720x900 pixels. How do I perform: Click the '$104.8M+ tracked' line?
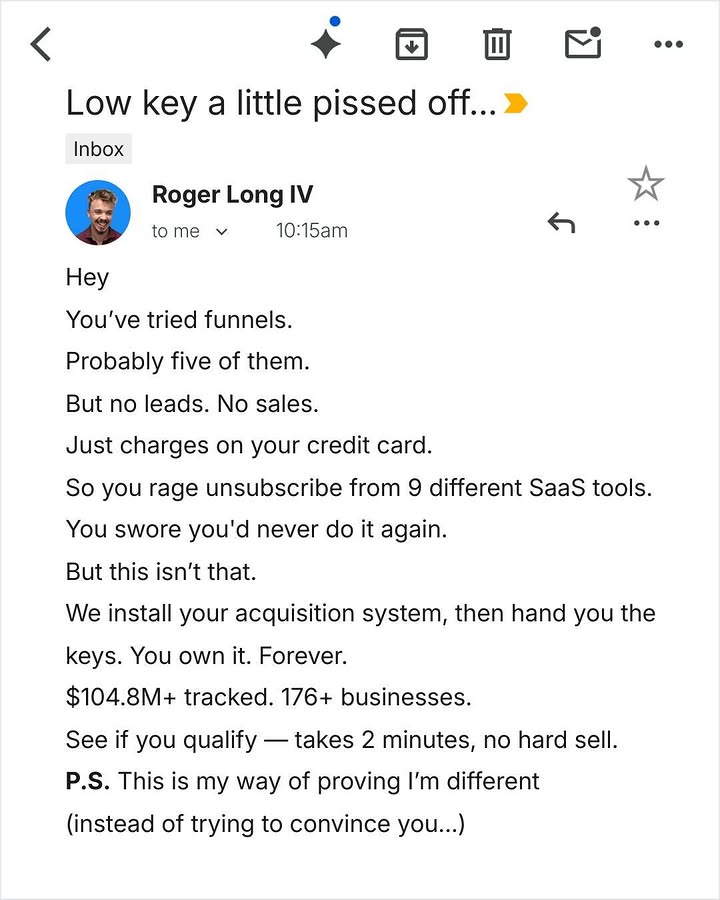tap(268, 697)
